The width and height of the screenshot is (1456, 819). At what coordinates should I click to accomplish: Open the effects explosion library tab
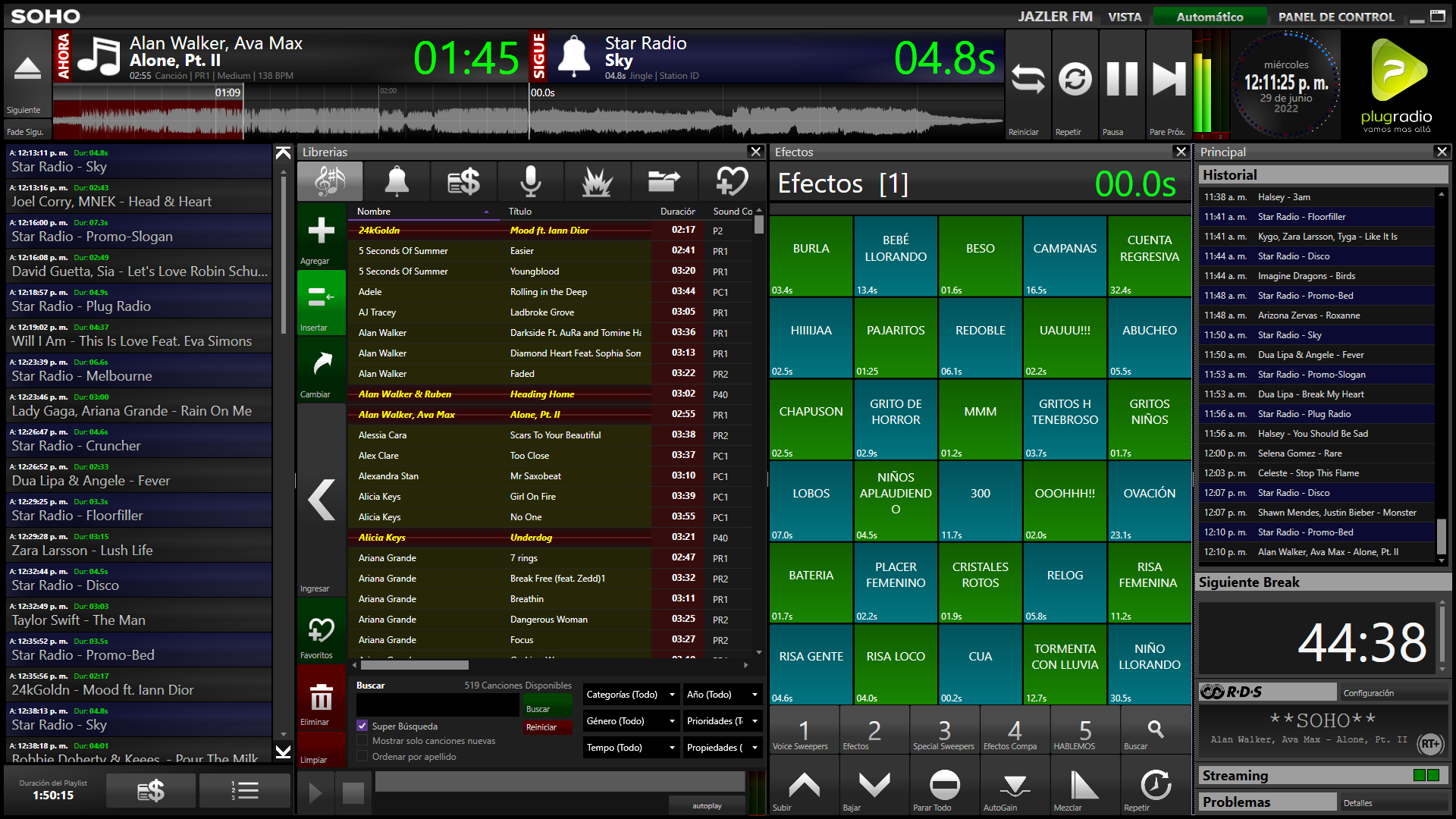point(597,181)
